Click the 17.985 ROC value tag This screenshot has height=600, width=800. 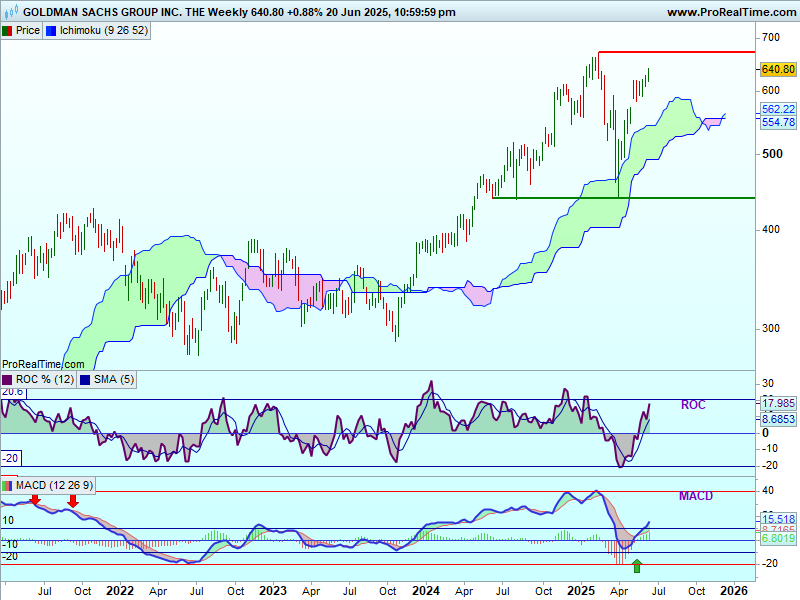point(778,403)
